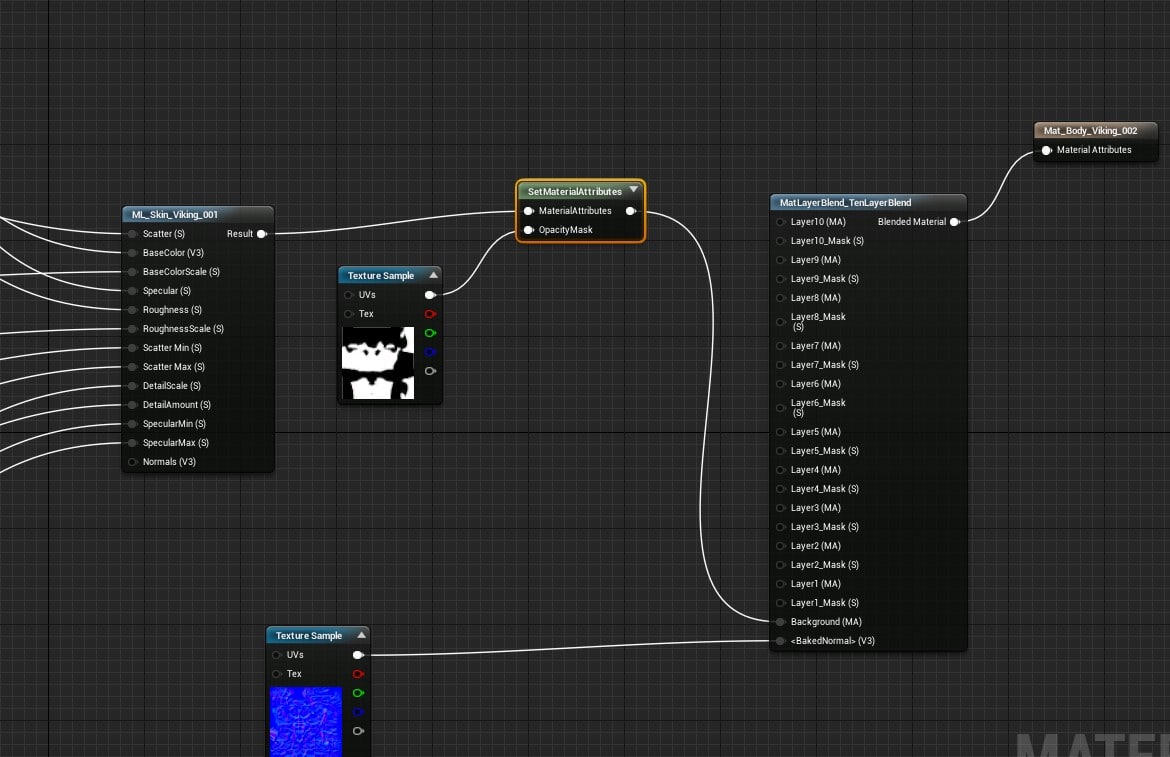Collapse the upper Texture Sample node preview
The width and height of the screenshot is (1170, 757).
click(x=434, y=275)
